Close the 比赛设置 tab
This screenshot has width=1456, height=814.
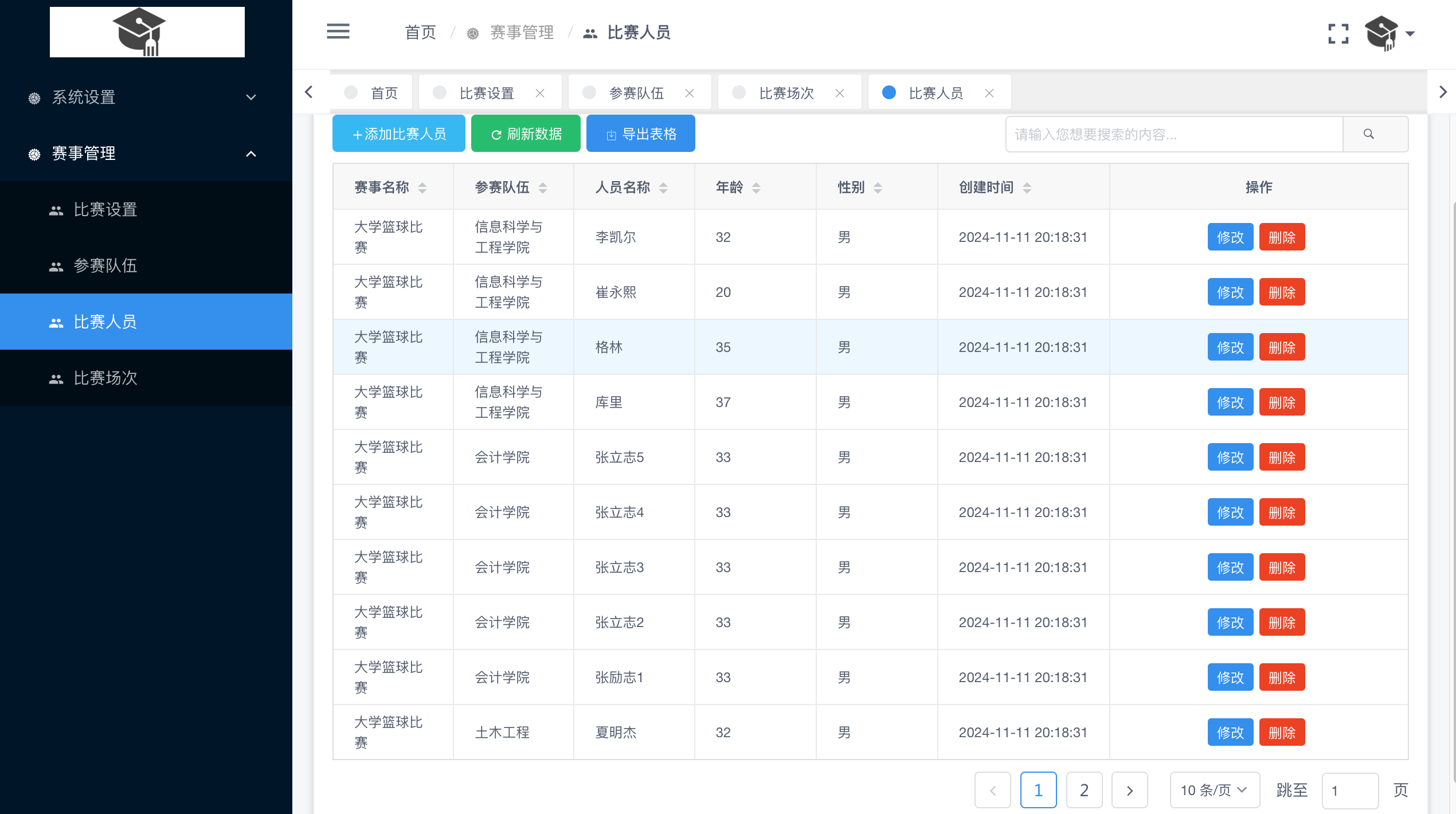tap(540, 93)
